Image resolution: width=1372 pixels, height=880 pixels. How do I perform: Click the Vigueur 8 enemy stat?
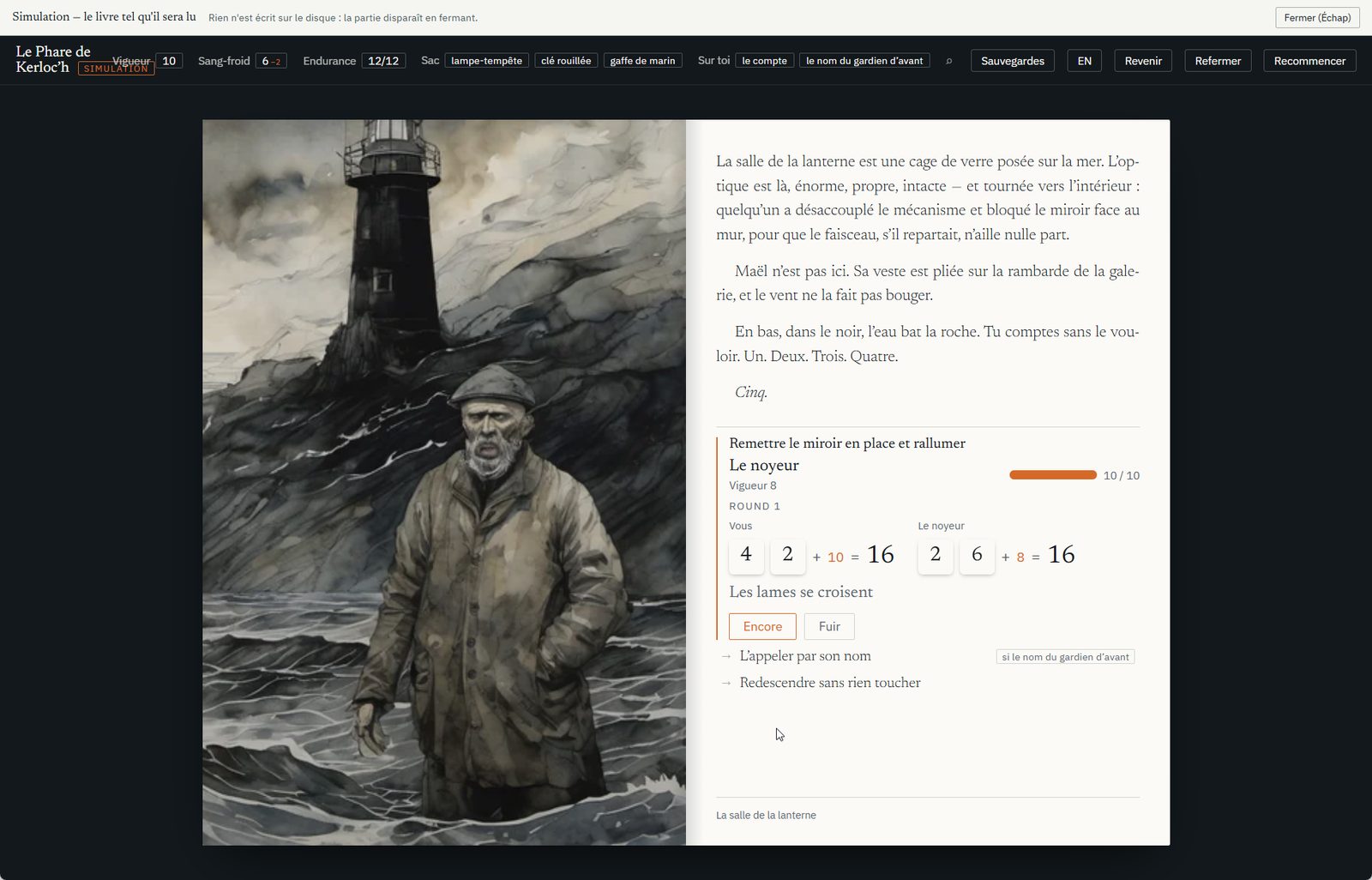753,485
